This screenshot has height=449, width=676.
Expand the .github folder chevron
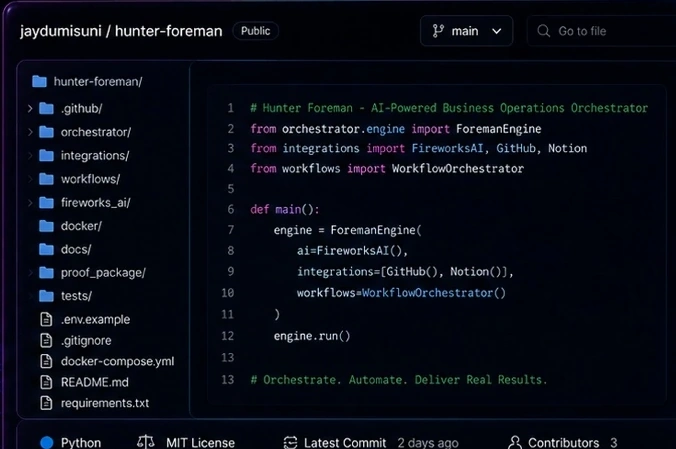pyautogui.click(x=30, y=108)
